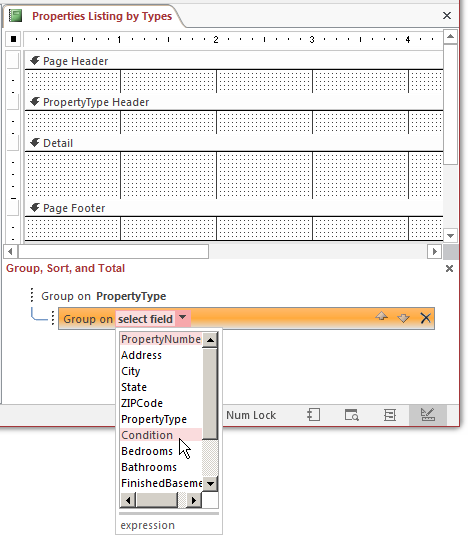470x543 pixels.
Task: Select Bathrooms in the field list
Action: click(161, 467)
